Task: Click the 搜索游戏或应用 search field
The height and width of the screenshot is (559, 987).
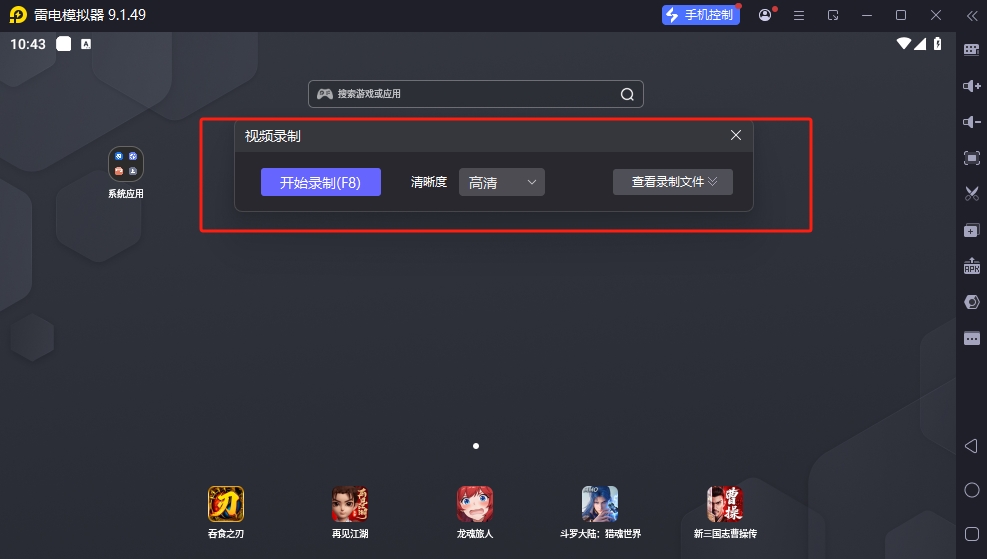Action: [475, 94]
